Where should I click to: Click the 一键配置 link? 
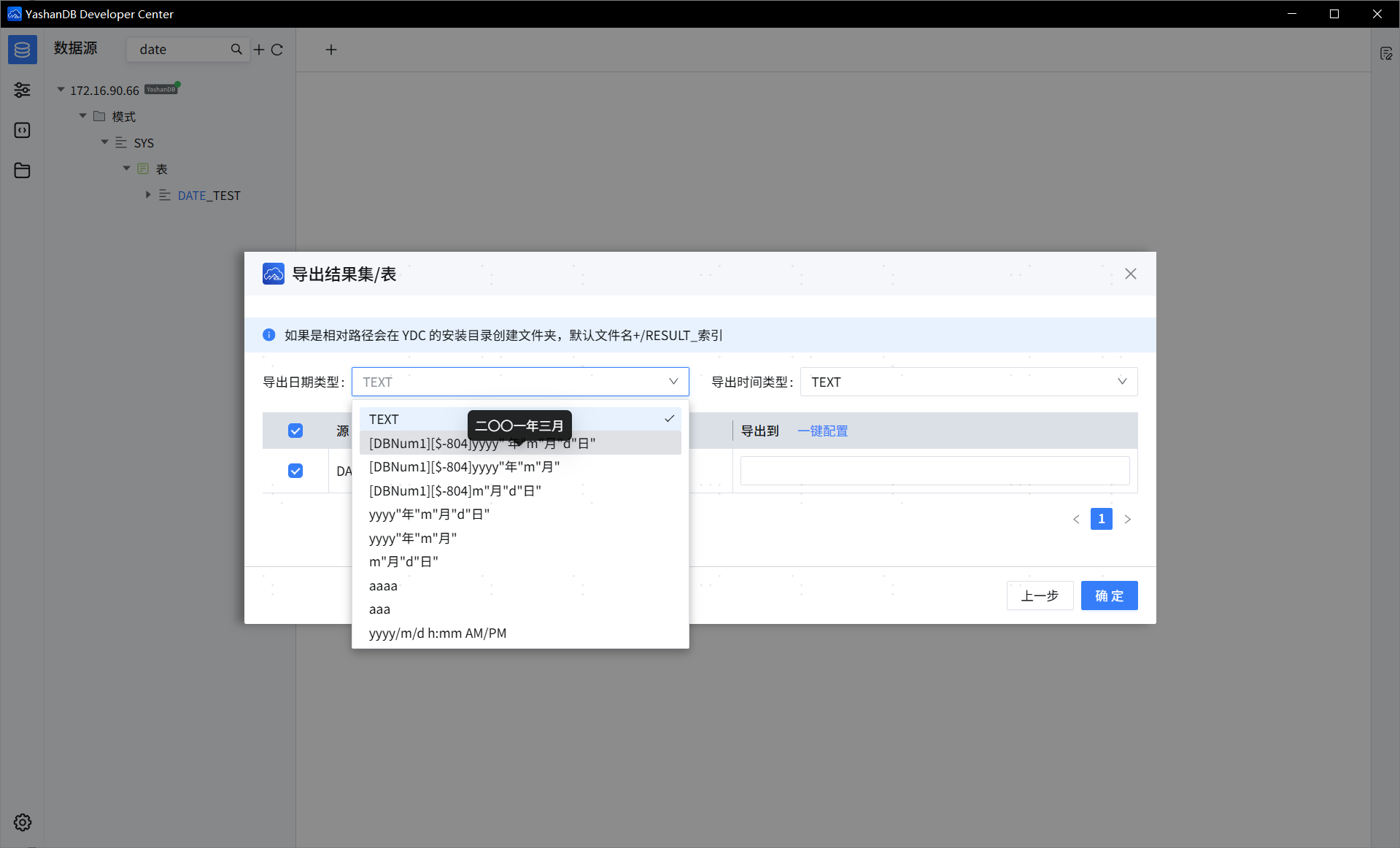point(823,431)
